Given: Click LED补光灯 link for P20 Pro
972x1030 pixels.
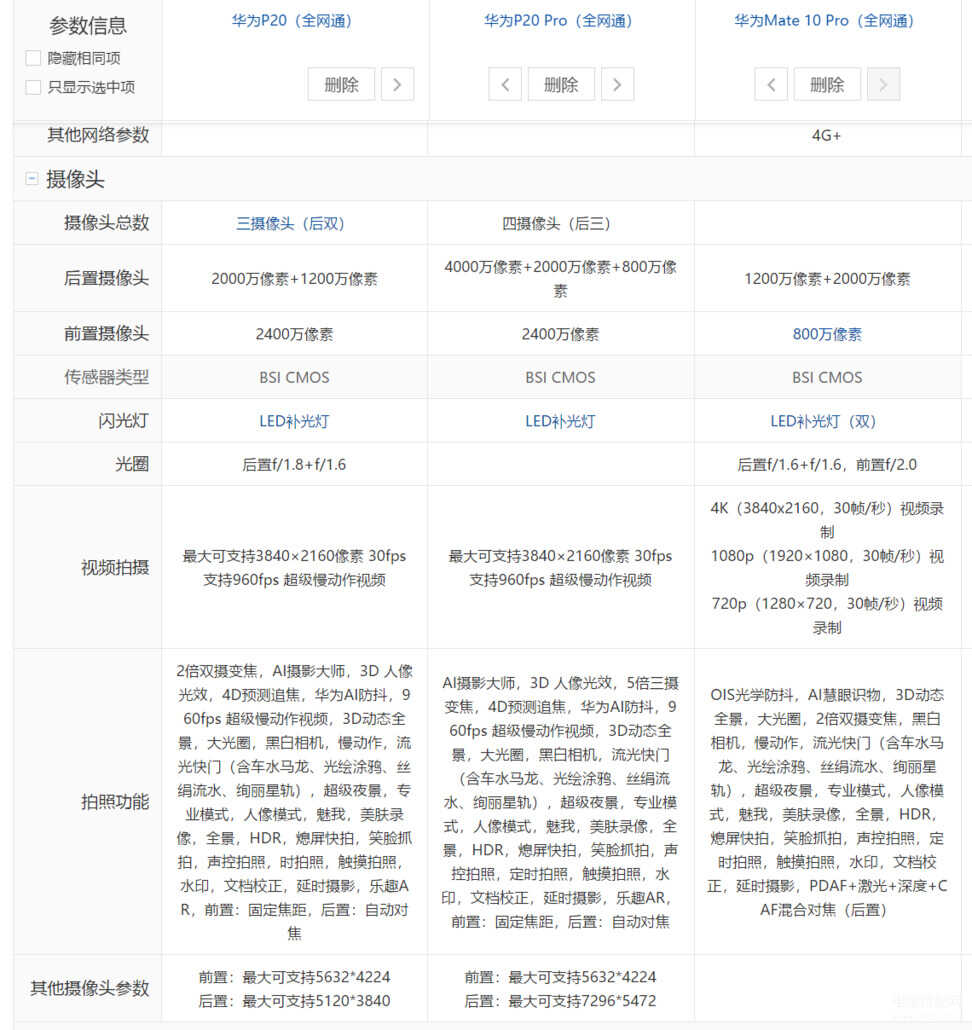Looking at the screenshot, I should [560, 421].
